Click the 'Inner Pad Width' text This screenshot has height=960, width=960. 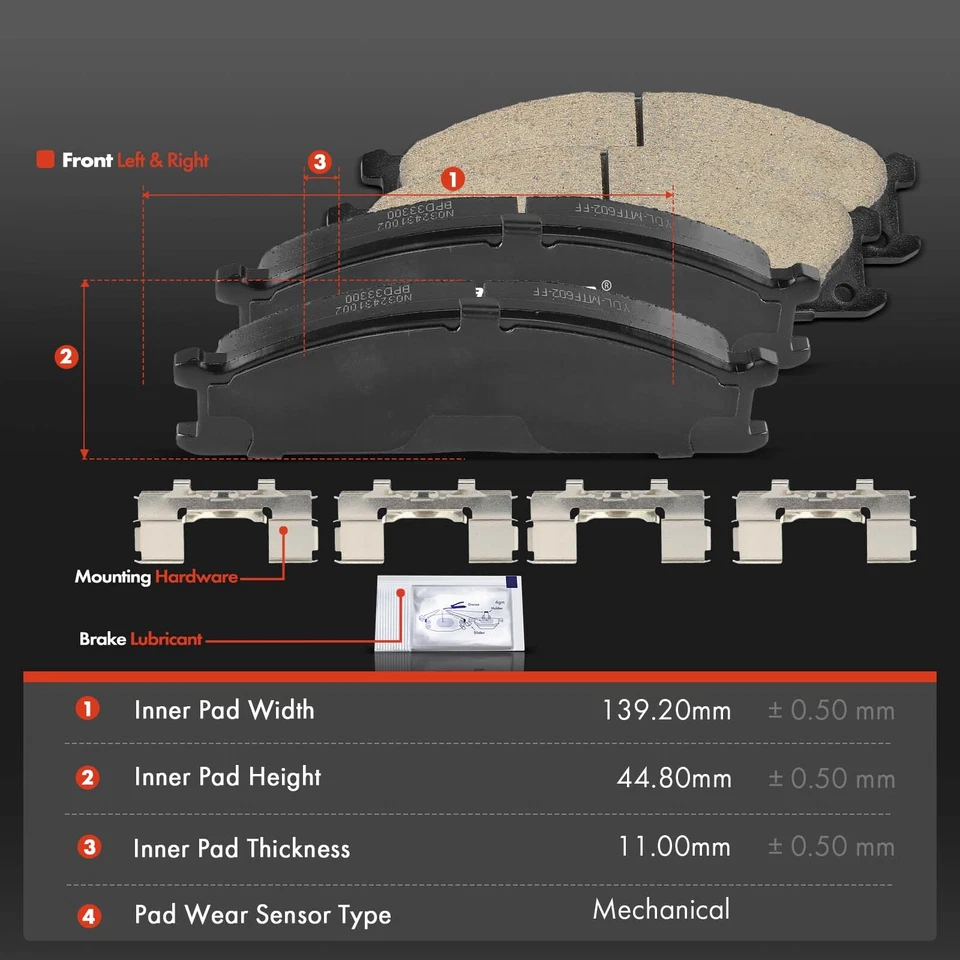coord(224,710)
